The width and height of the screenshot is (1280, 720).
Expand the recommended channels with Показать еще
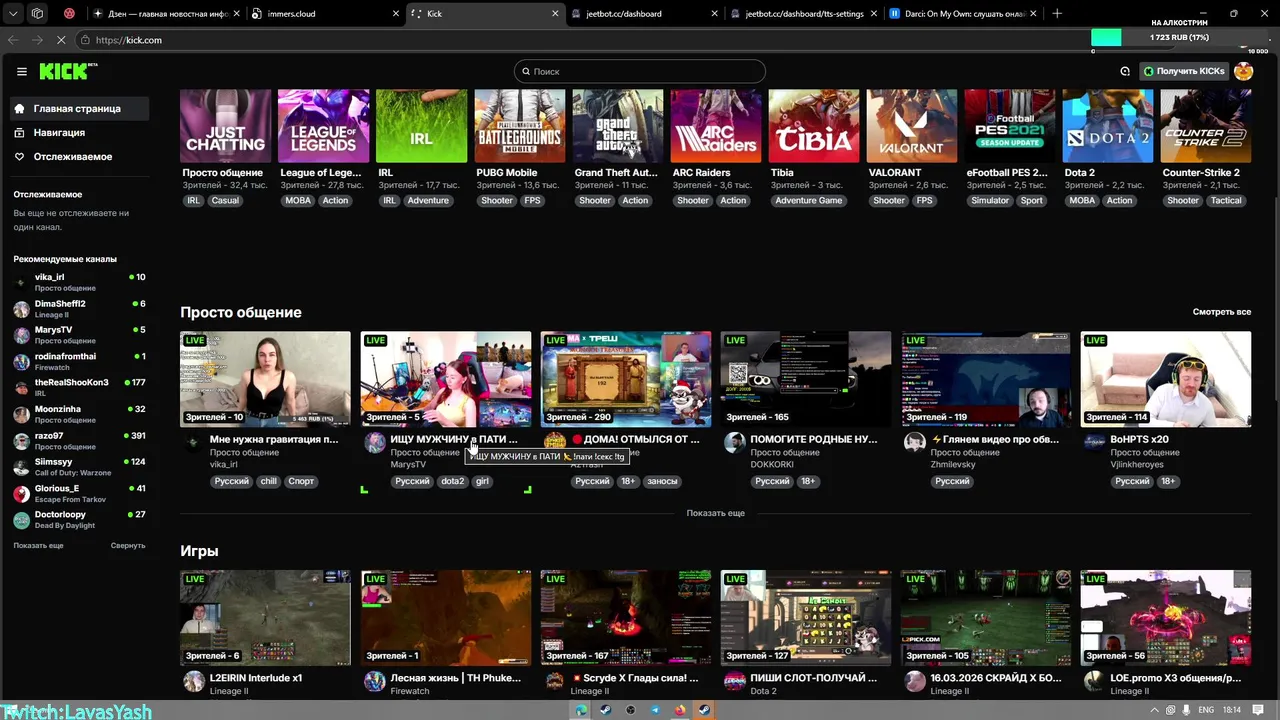[38, 545]
